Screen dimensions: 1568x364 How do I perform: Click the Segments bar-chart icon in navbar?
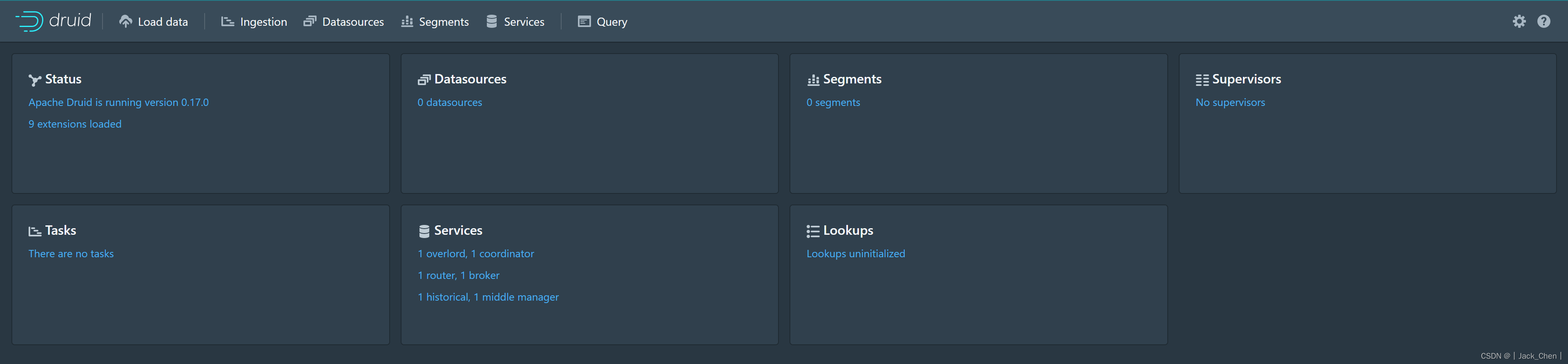407,21
